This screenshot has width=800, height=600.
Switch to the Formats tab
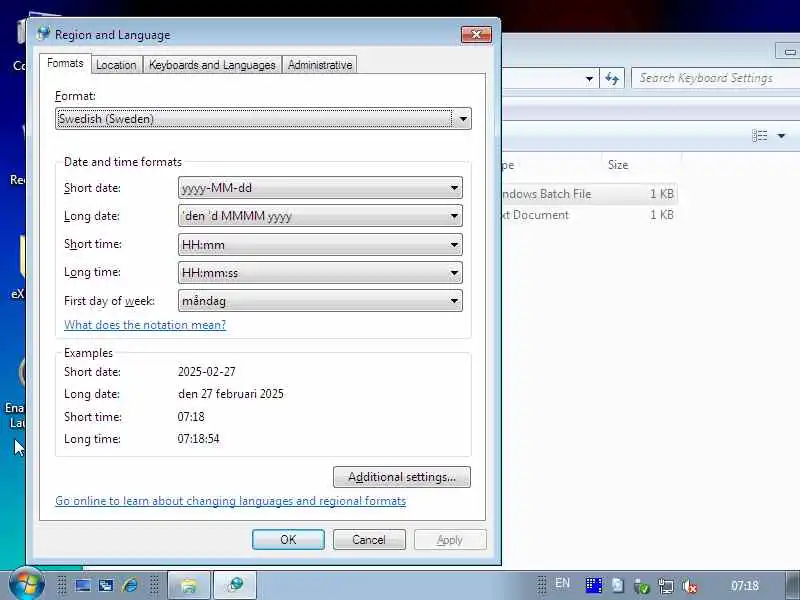click(65, 63)
